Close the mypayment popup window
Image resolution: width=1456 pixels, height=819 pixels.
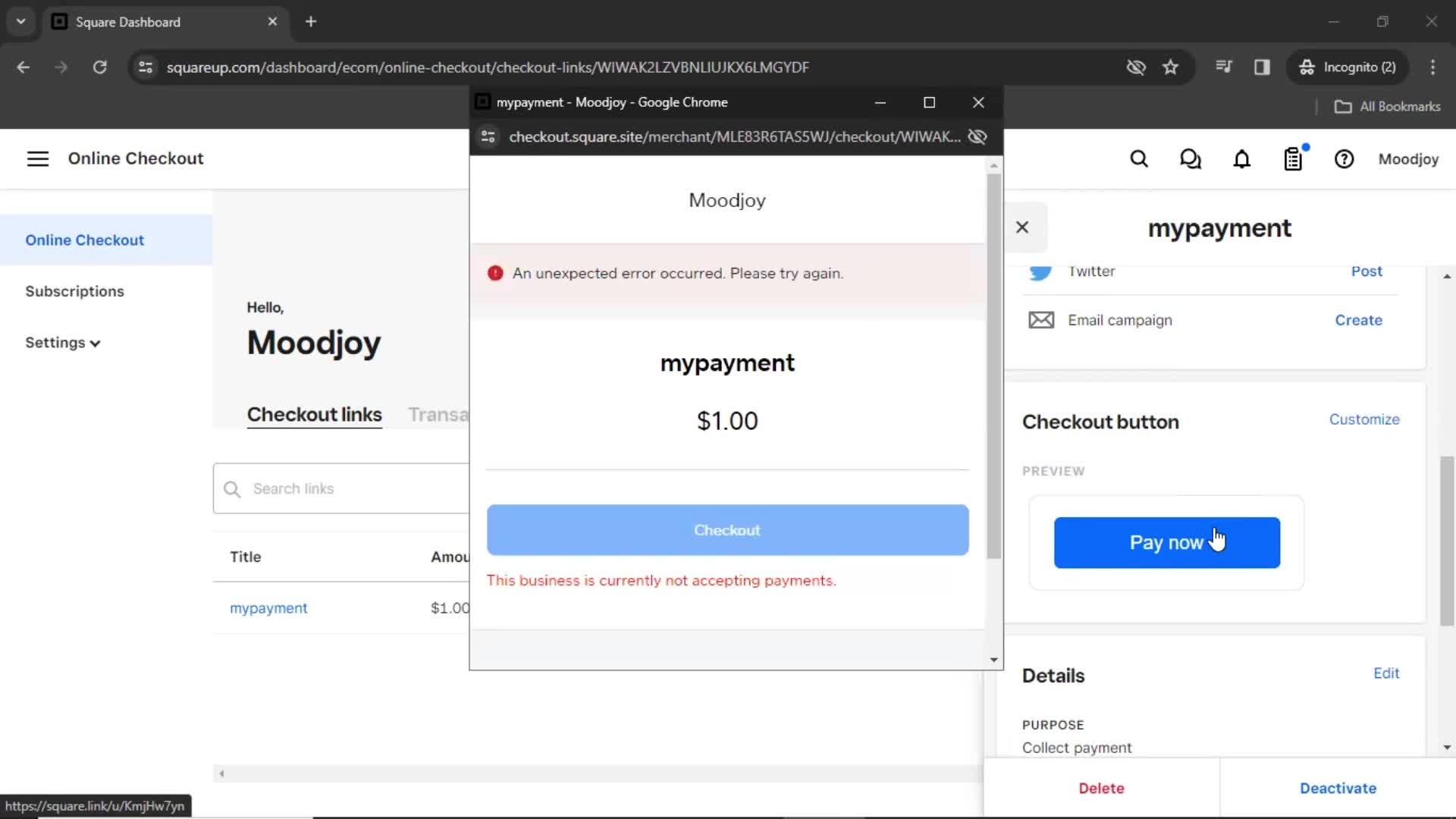pos(978,102)
